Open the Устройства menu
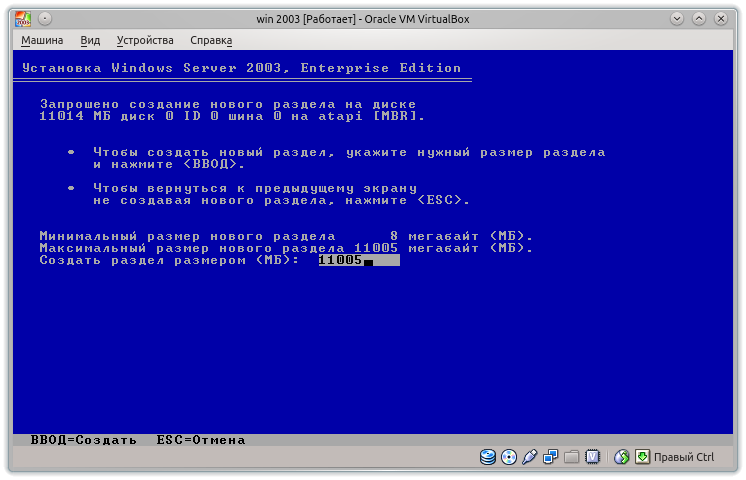 point(145,40)
